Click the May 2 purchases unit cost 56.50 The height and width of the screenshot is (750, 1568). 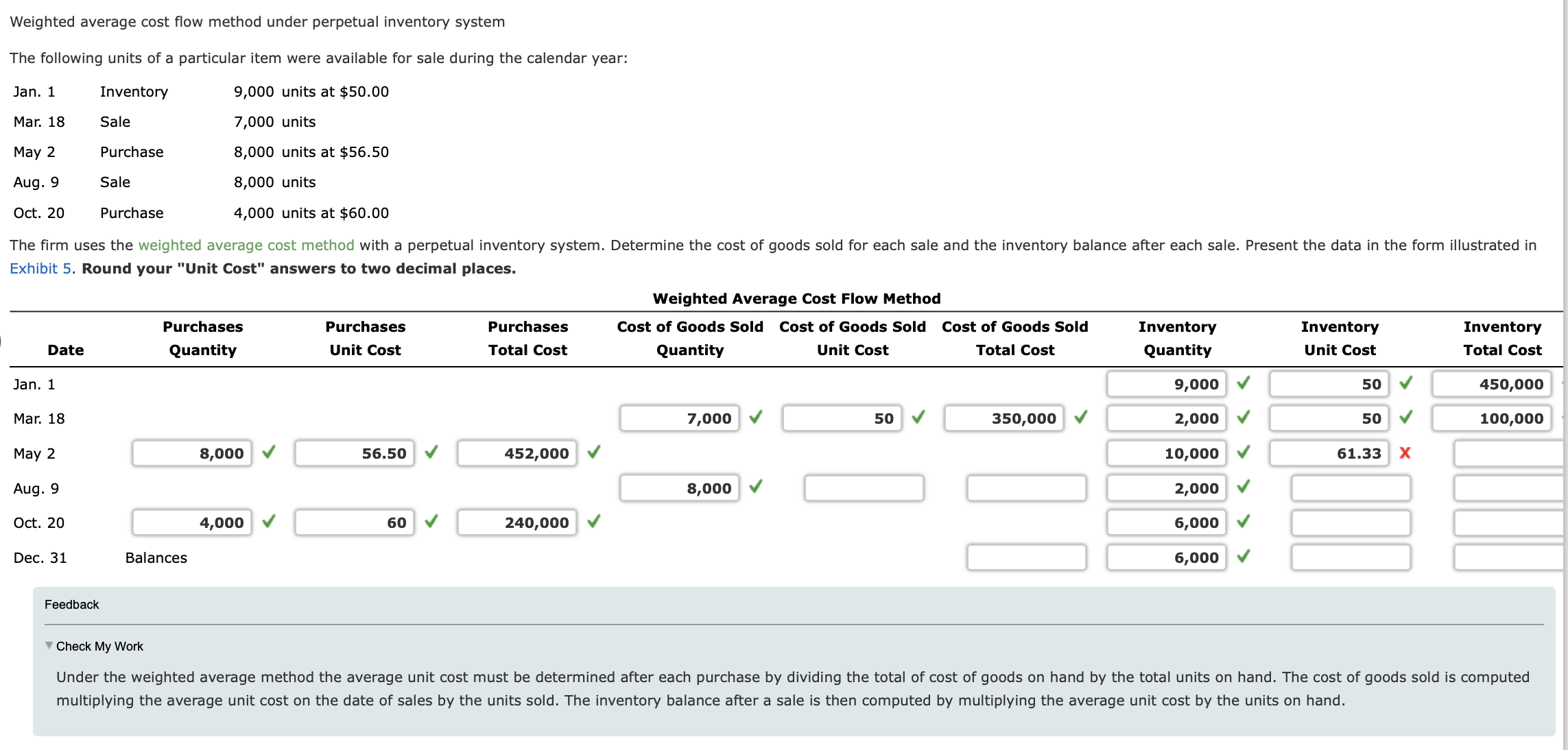pos(355,453)
